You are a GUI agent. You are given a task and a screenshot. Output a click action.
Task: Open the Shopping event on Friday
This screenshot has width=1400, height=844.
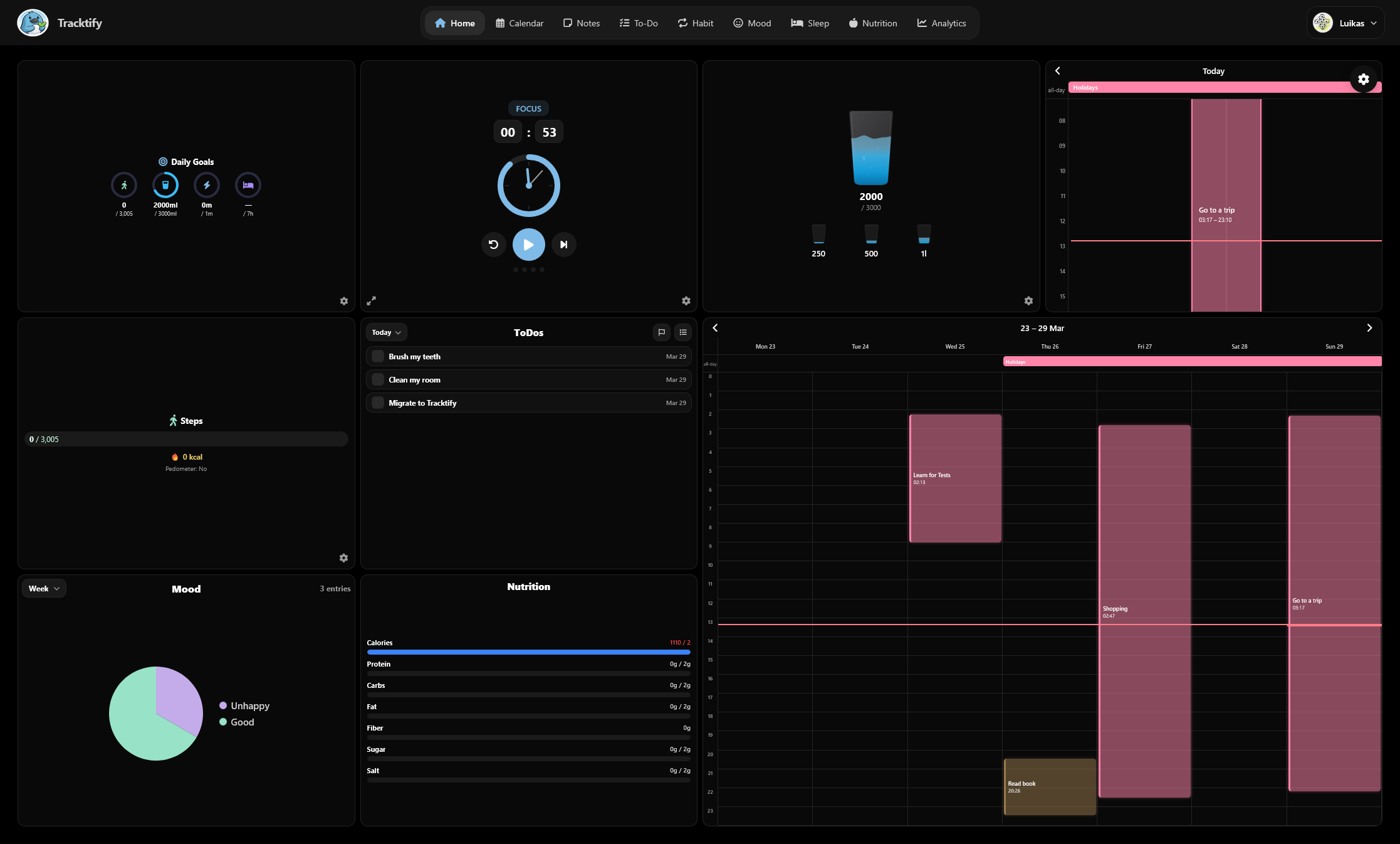pos(1144,611)
